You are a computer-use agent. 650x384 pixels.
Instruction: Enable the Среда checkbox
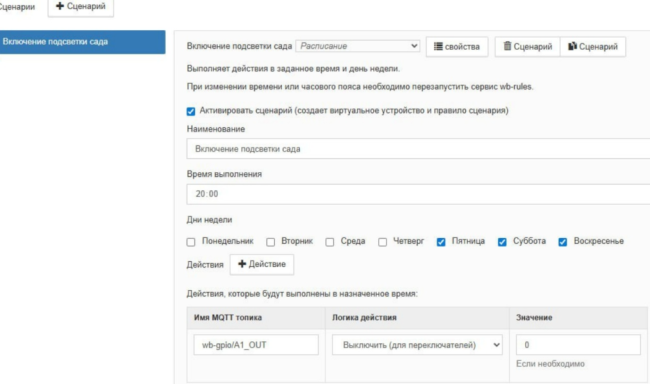point(330,242)
